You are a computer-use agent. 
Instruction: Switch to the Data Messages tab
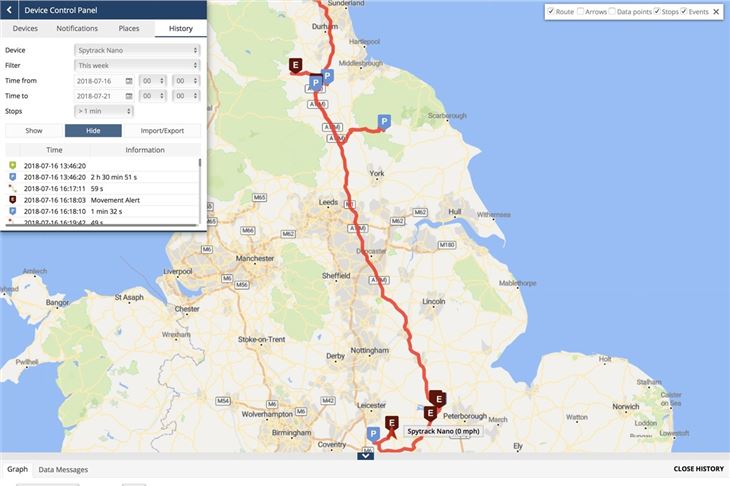63,470
